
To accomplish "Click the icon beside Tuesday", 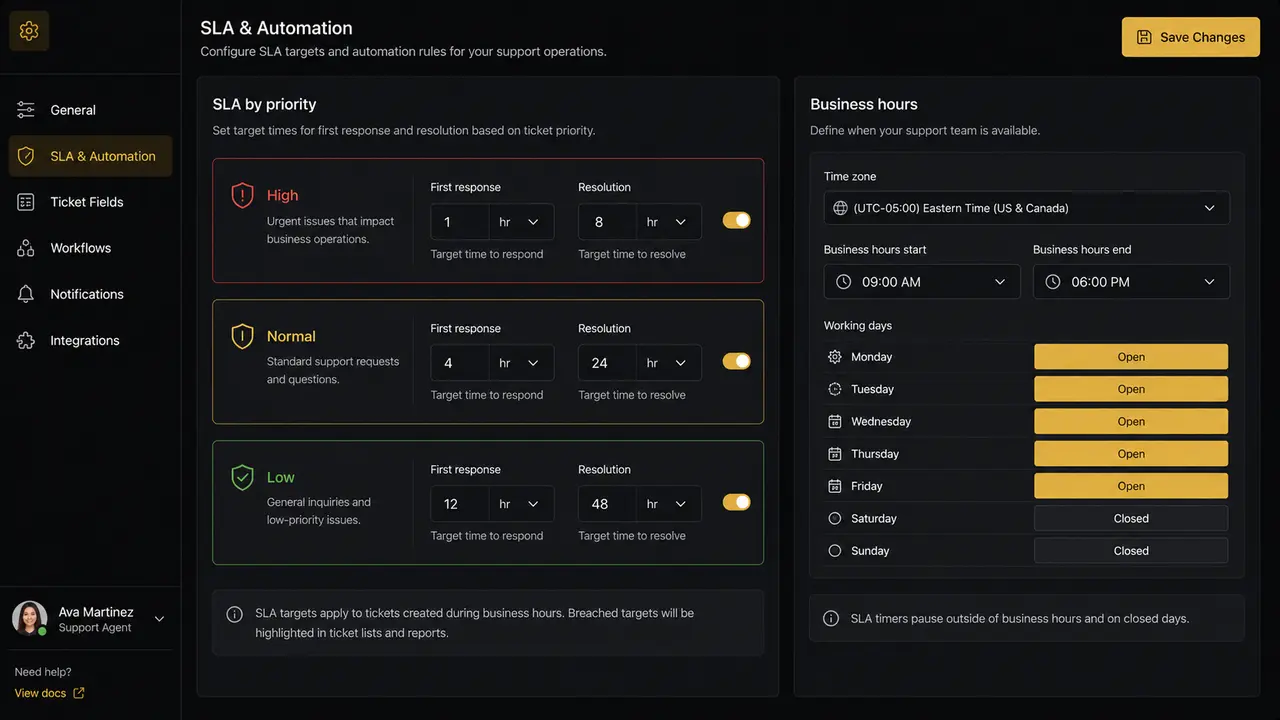I will pyautogui.click(x=835, y=389).
